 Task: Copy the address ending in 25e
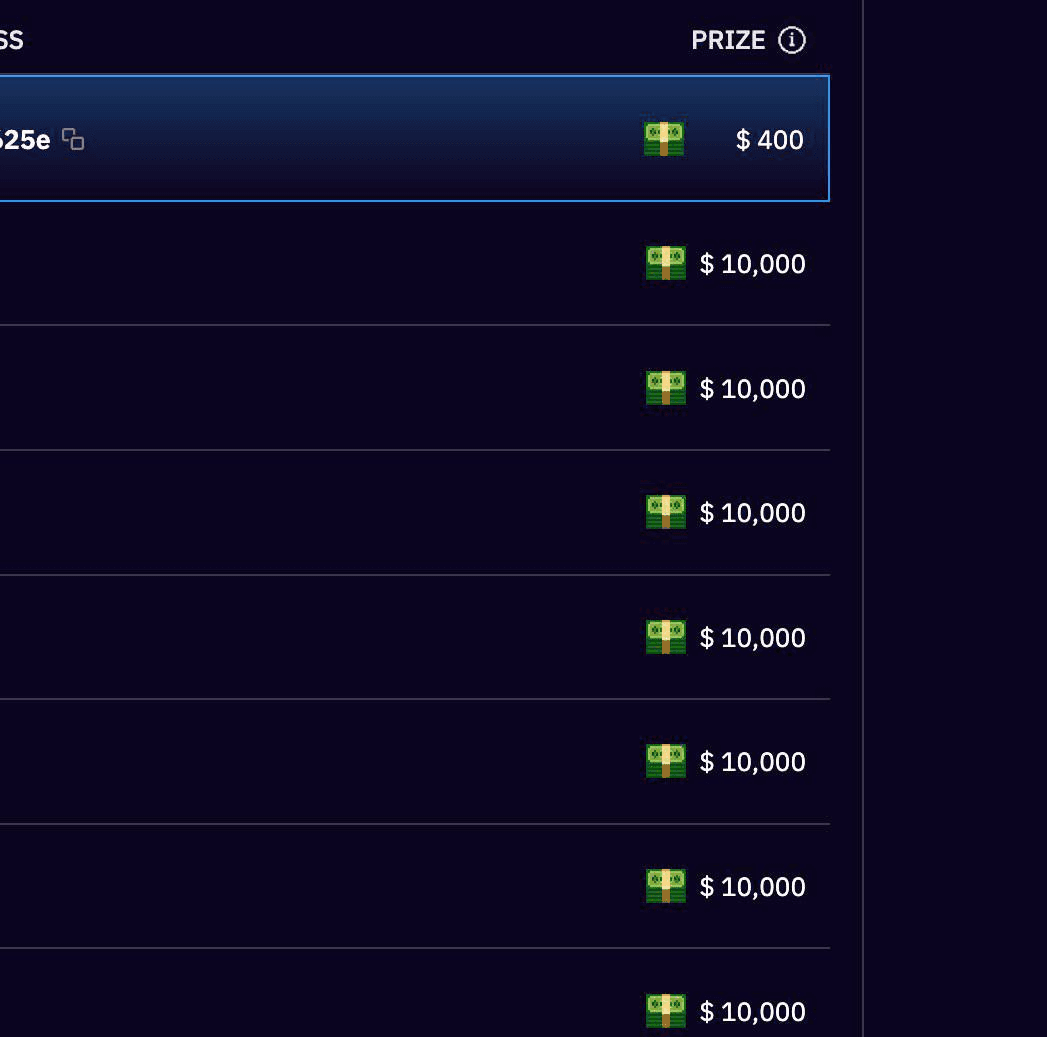(x=73, y=139)
